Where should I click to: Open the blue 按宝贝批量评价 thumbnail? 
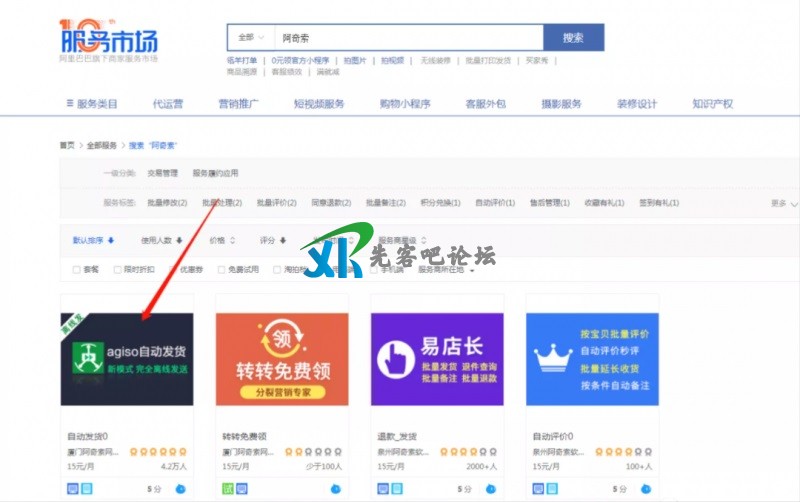click(x=592, y=360)
